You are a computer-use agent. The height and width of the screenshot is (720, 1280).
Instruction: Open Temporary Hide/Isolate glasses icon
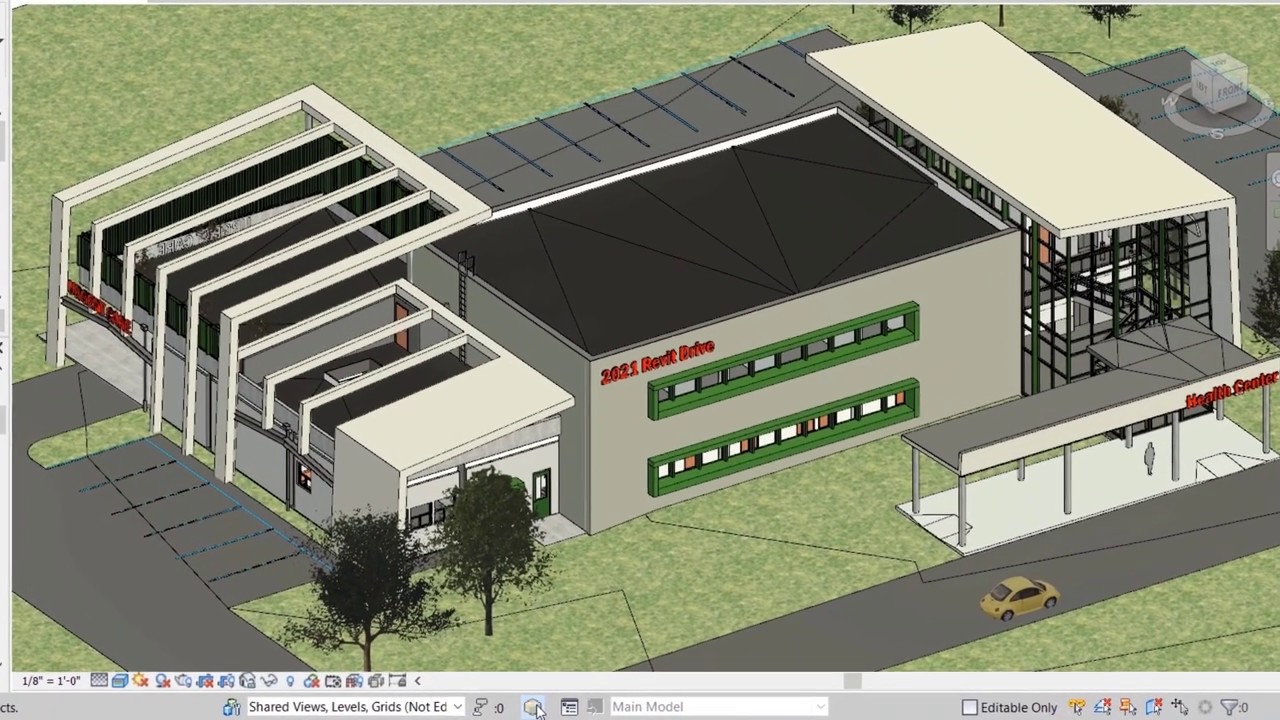pyautogui.click(x=269, y=681)
